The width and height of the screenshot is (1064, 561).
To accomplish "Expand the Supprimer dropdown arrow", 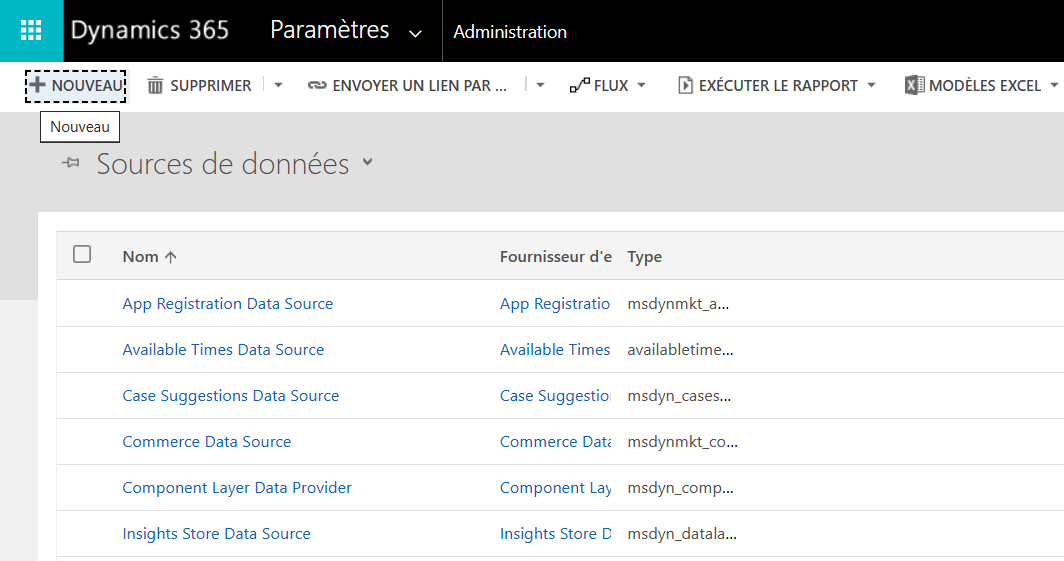I will click(279, 86).
